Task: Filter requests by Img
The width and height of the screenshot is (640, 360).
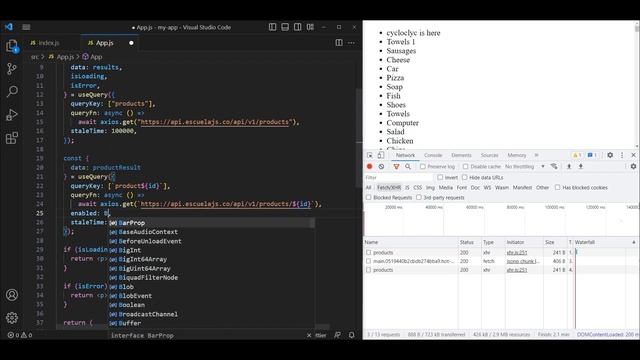Action: point(430,187)
